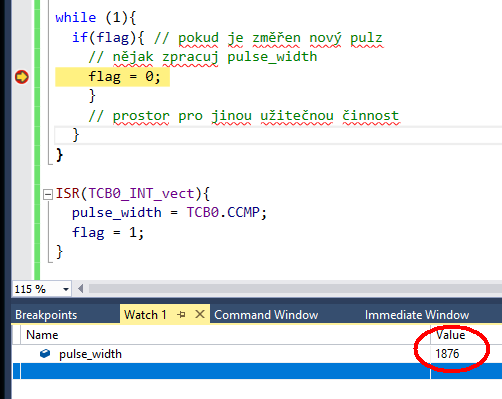
Task: Select the pulse_width watch entry
Action: pos(90,354)
